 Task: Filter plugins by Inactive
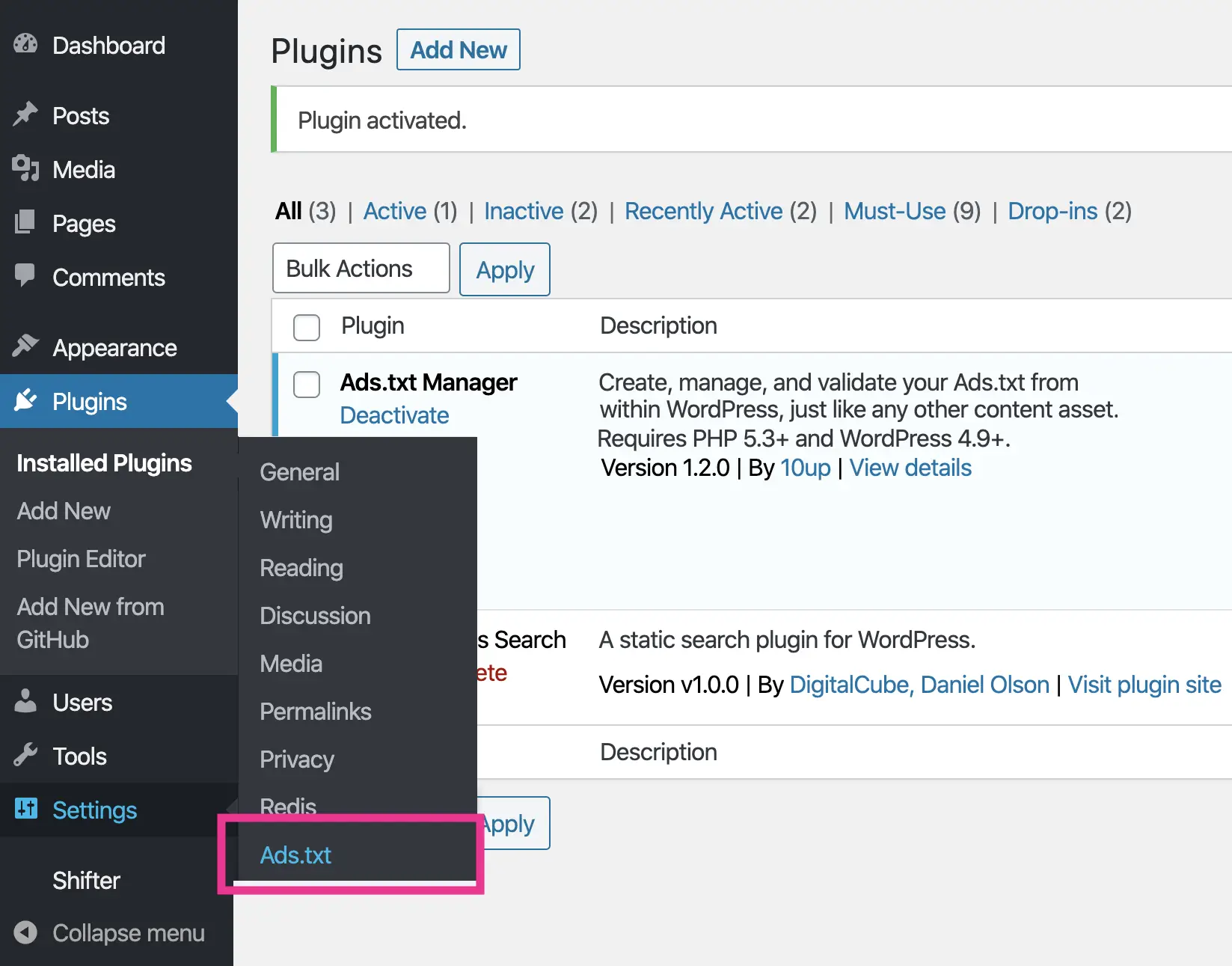[524, 212]
